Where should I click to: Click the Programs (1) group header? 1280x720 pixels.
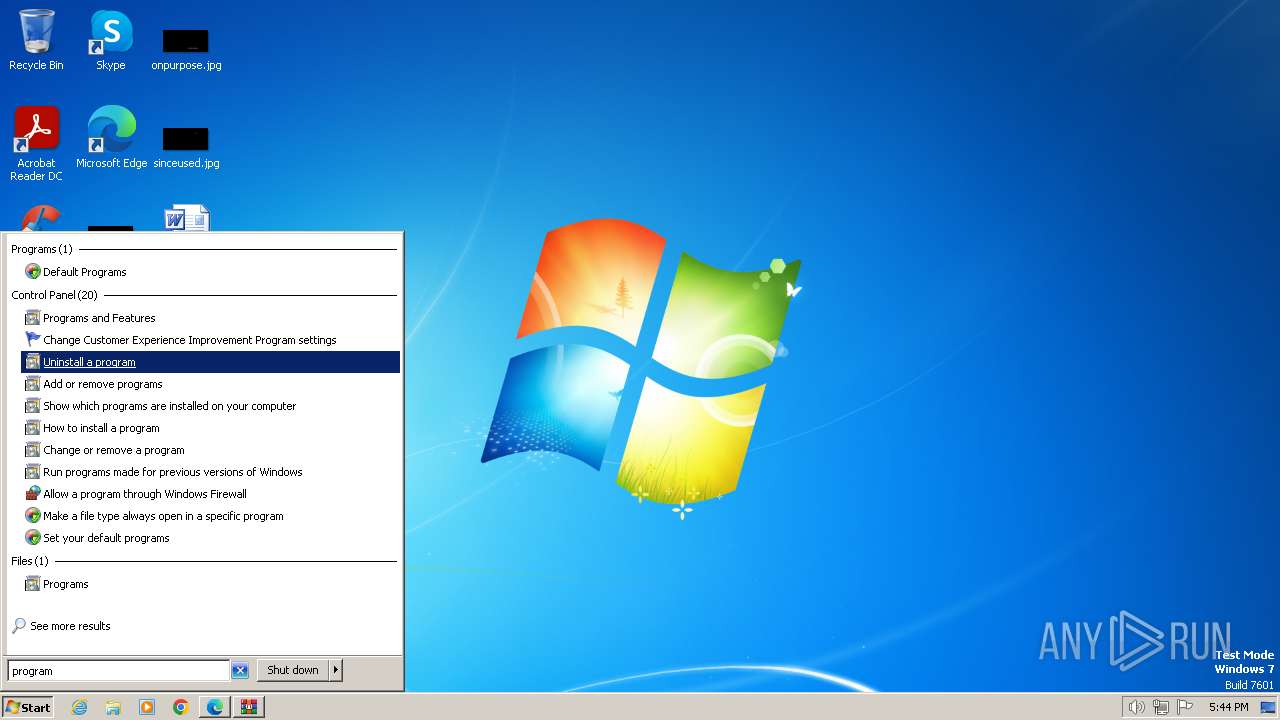(x=42, y=249)
